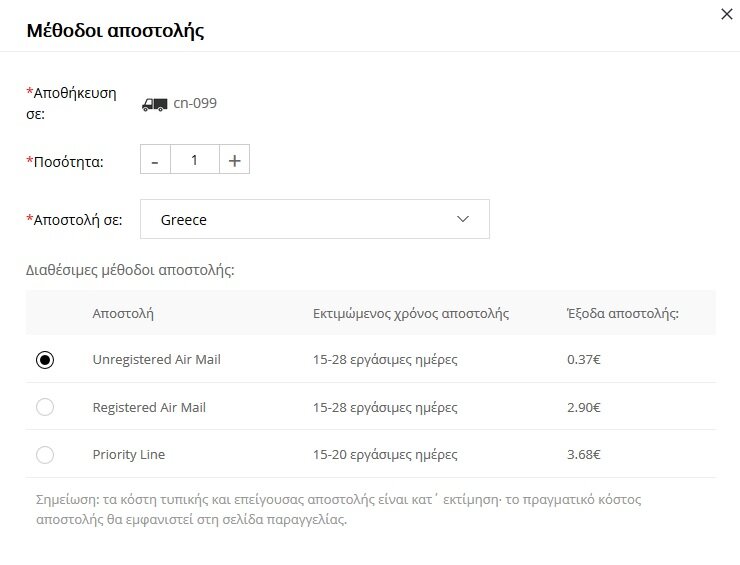Select the Unregistered Air Mail radio button
The width and height of the screenshot is (740, 565).
[45, 360]
